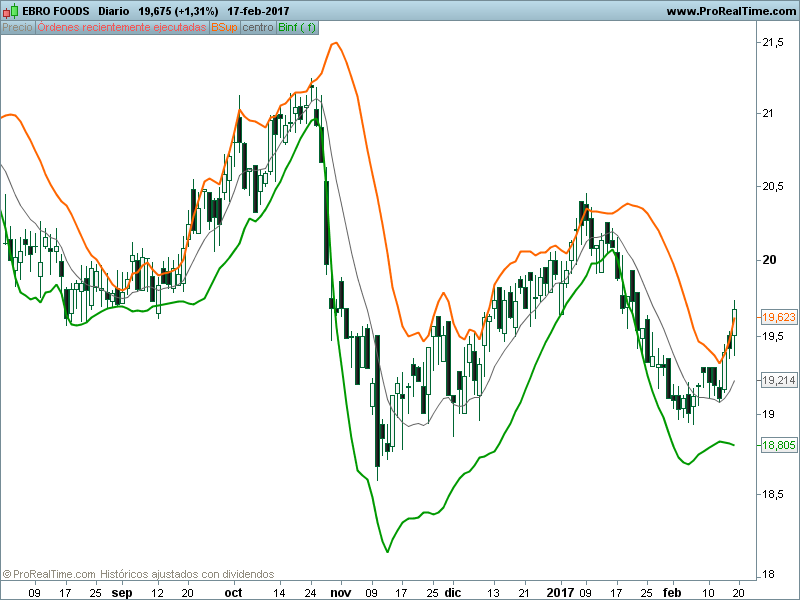Select the BSup indicator tab

tap(224, 28)
